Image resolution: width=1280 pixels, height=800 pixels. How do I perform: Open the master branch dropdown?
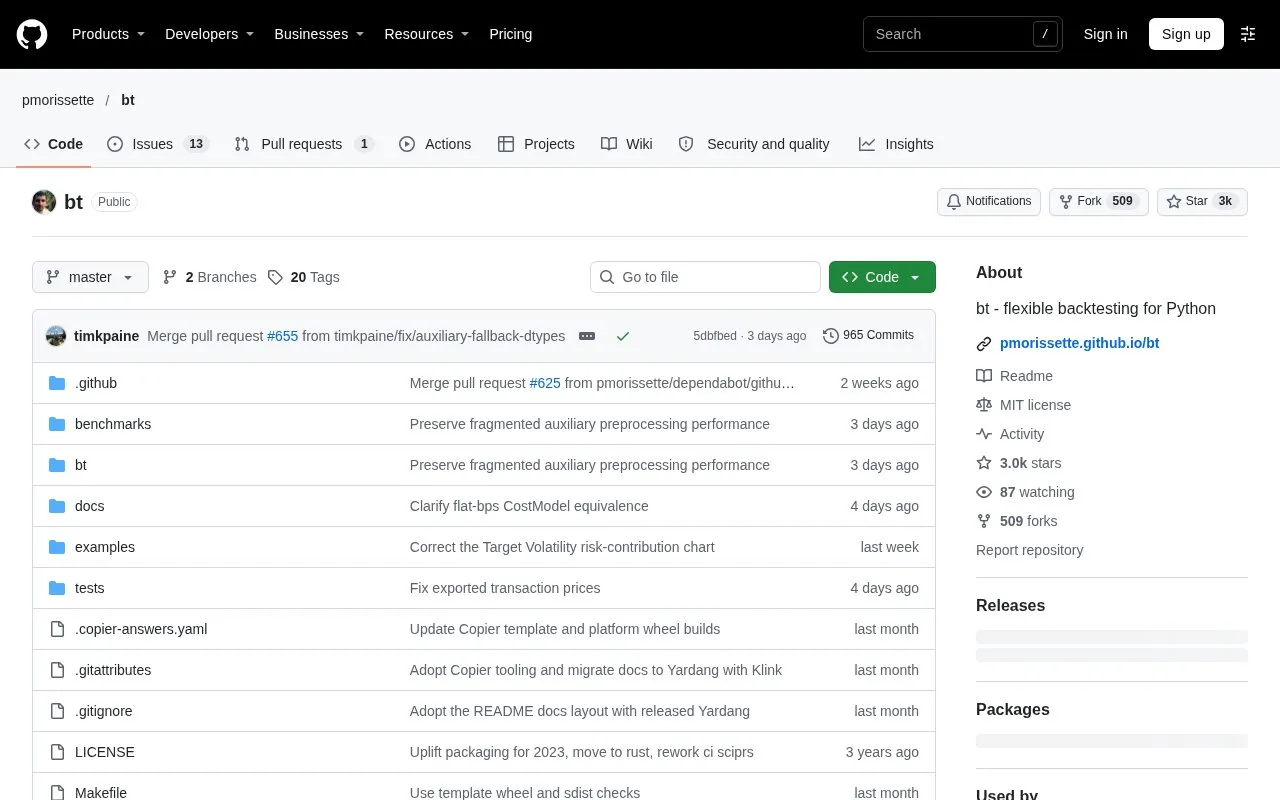click(x=90, y=277)
